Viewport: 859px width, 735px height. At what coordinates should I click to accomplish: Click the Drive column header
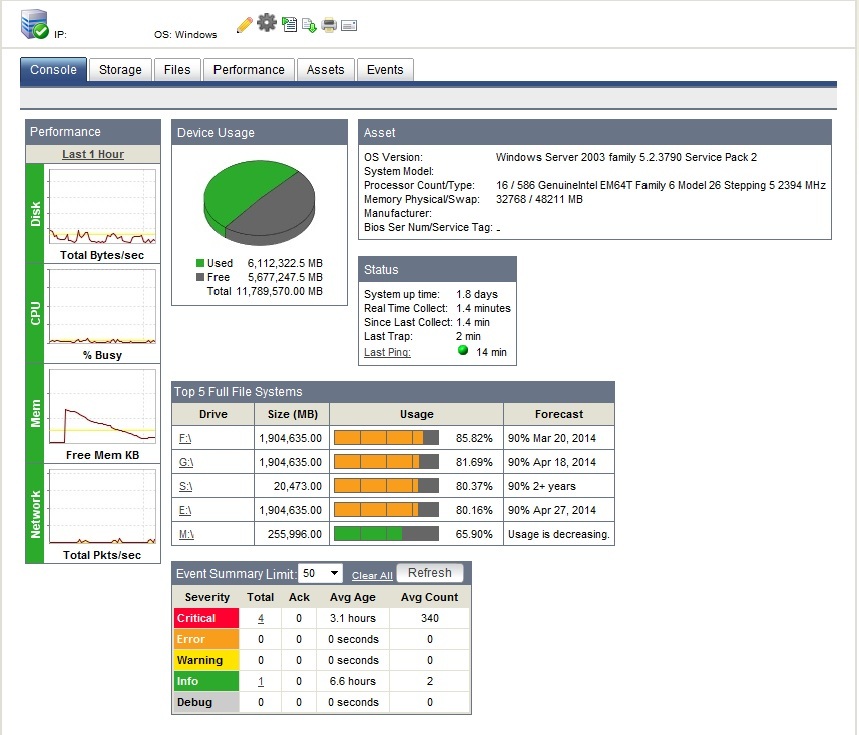(x=213, y=414)
